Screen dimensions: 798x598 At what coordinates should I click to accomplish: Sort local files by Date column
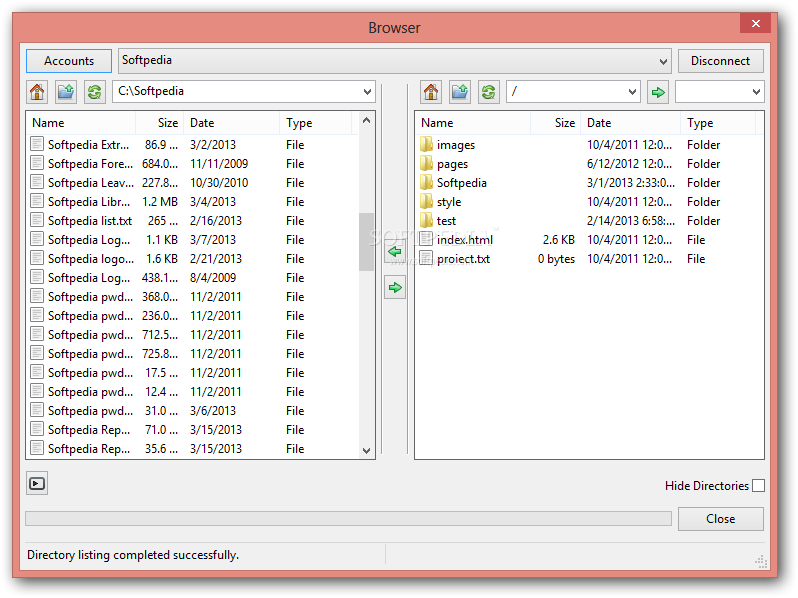(232, 123)
